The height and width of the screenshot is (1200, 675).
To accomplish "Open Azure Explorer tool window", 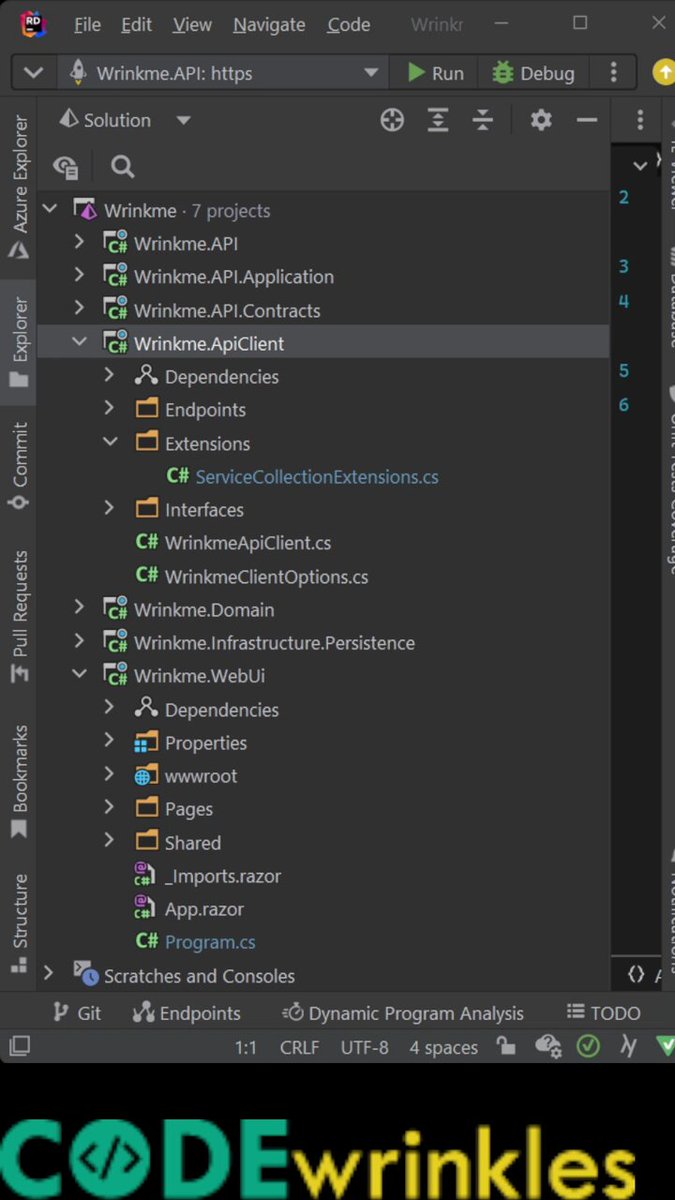I will tap(19, 188).
